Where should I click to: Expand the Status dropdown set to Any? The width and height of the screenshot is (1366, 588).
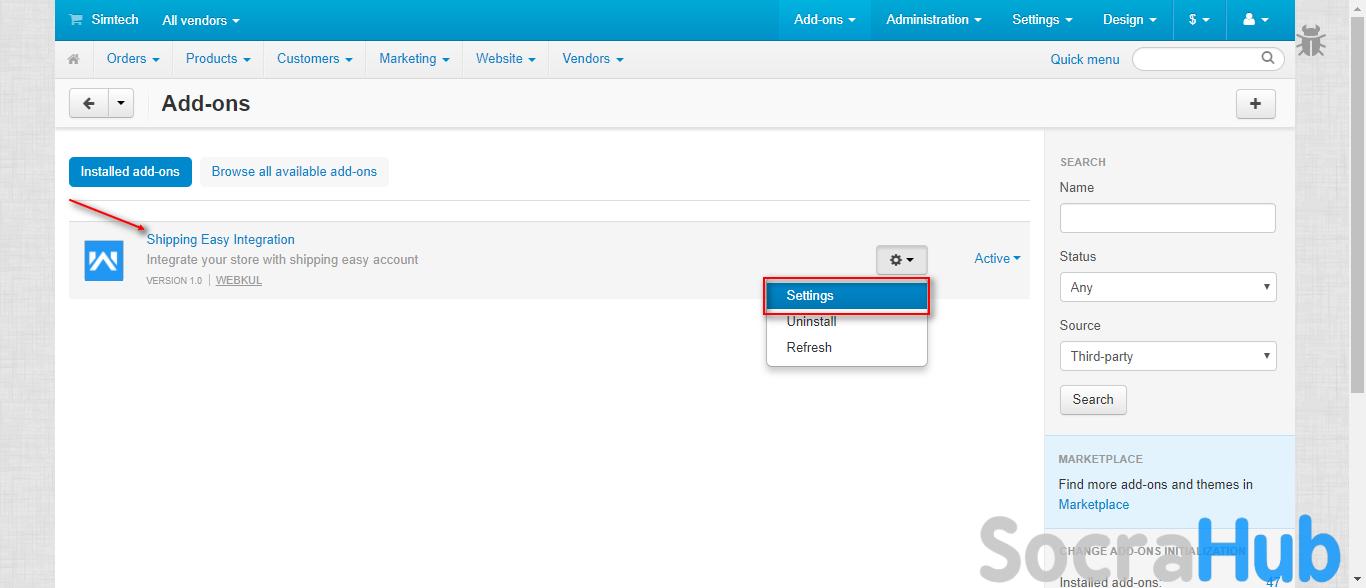(x=1167, y=287)
